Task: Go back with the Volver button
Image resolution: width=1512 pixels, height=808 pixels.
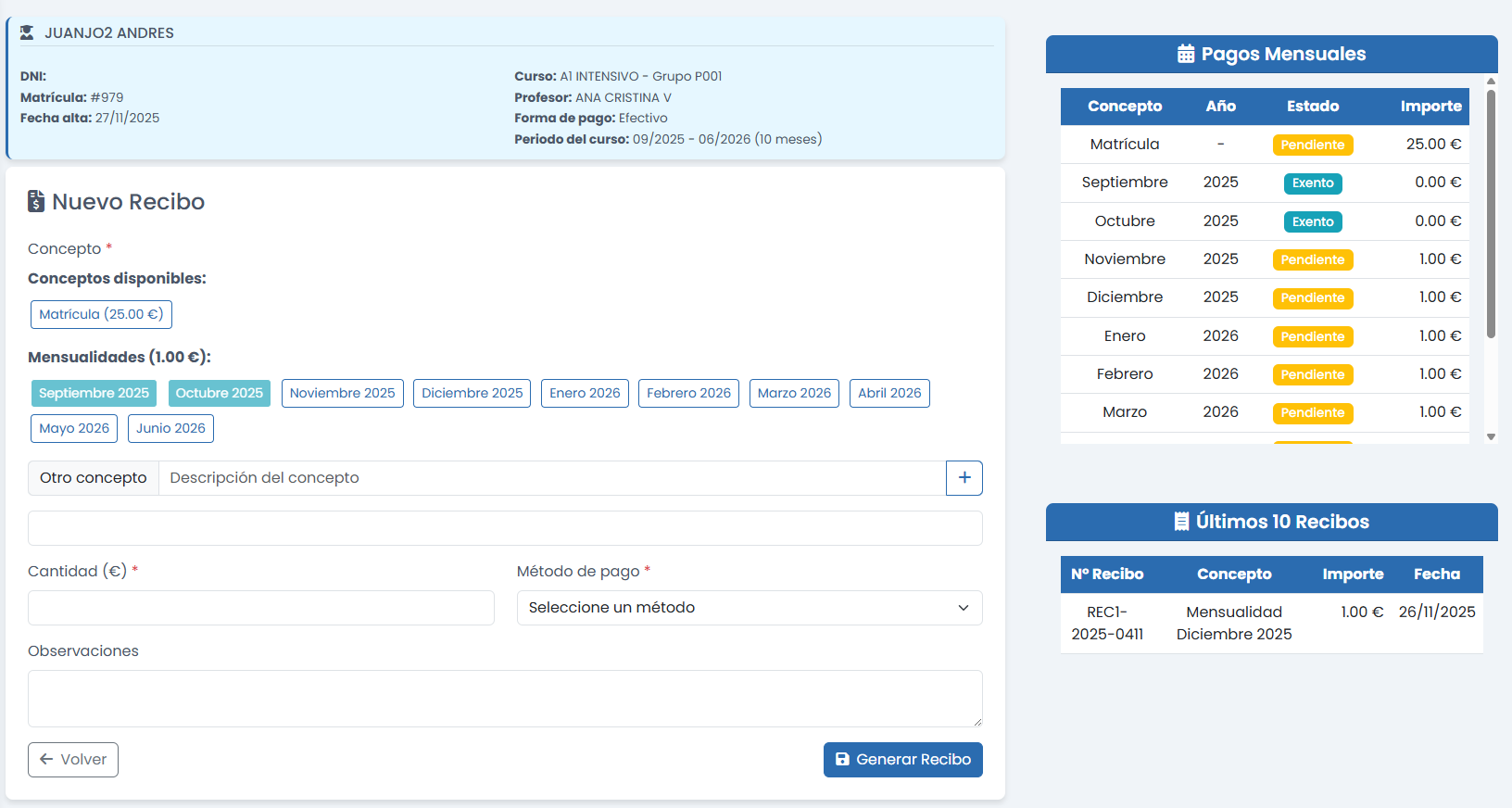Action: (x=73, y=760)
